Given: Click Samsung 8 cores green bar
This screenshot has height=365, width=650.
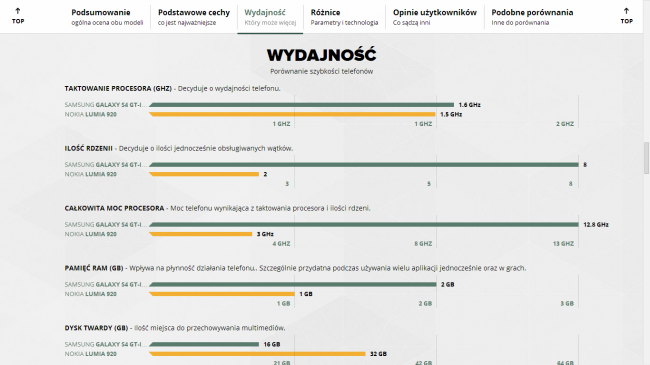Looking at the screenshot, I should tap(364, 165).
